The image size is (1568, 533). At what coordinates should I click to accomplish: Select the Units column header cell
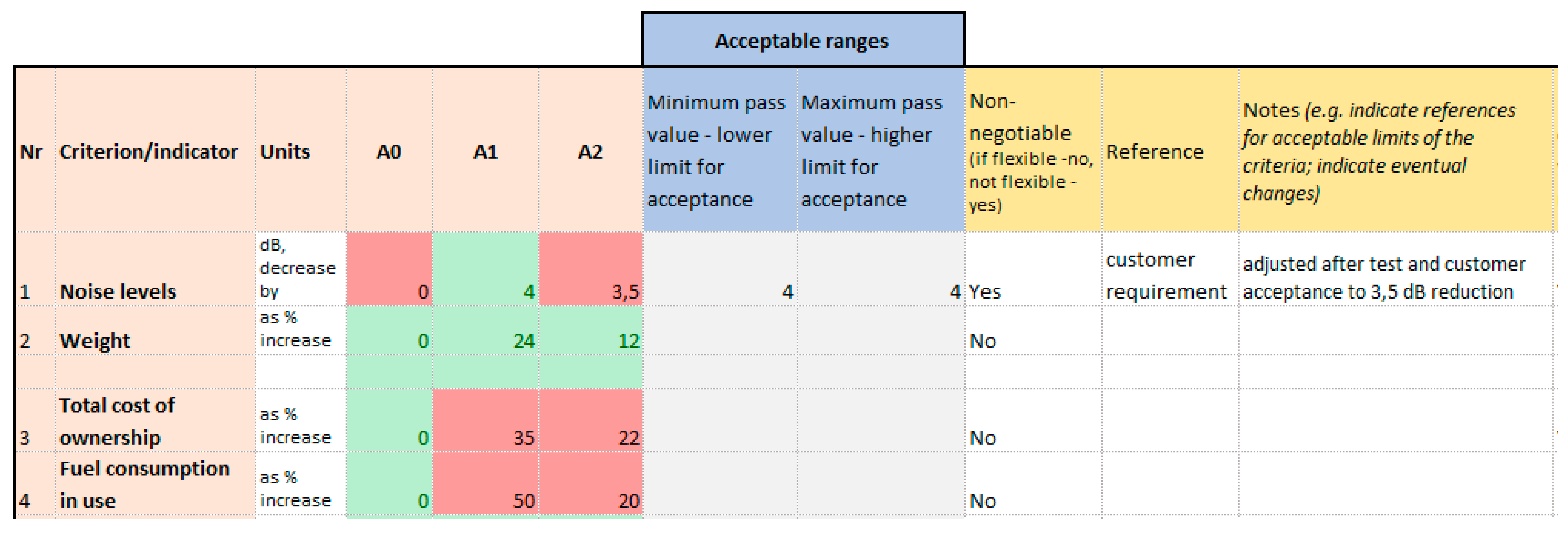point(300,150)
